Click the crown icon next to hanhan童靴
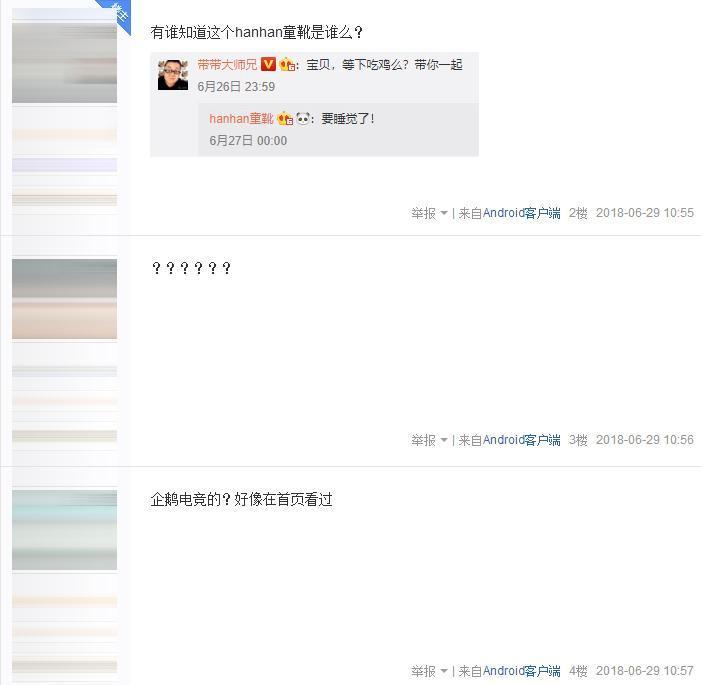The image size is (701, 685). click(285, 118)
